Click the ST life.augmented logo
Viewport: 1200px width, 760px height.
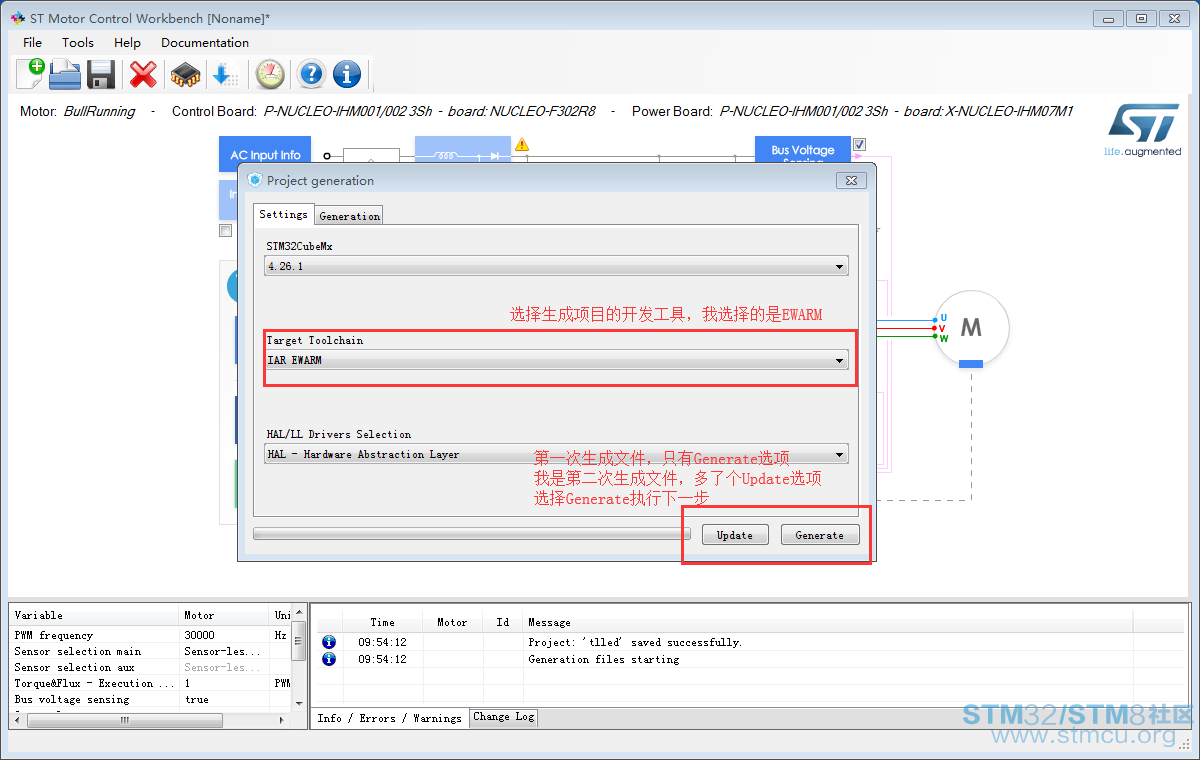(1143, 130)
